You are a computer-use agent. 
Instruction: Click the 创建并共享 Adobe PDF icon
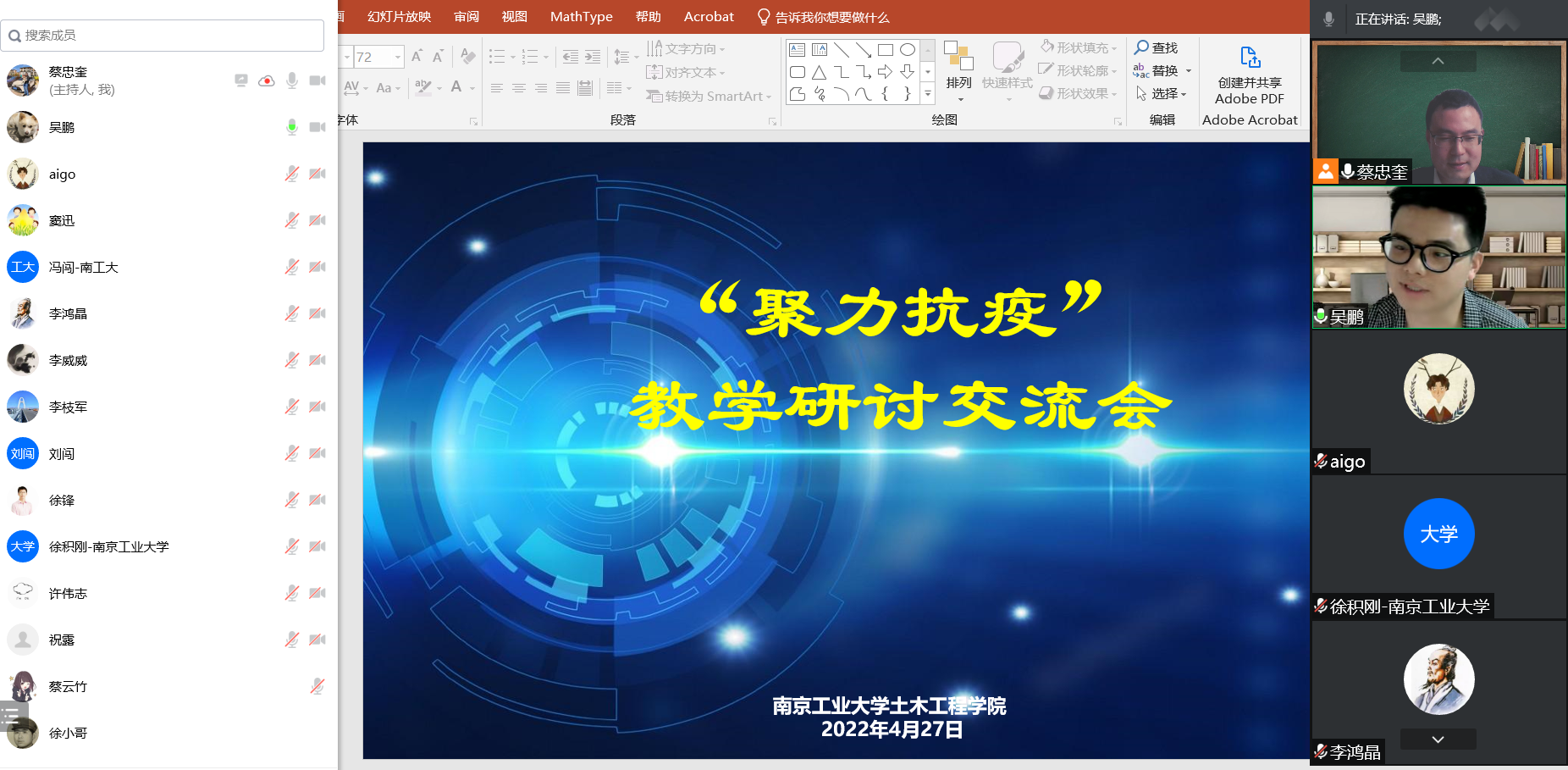(x=1250, y=58)
